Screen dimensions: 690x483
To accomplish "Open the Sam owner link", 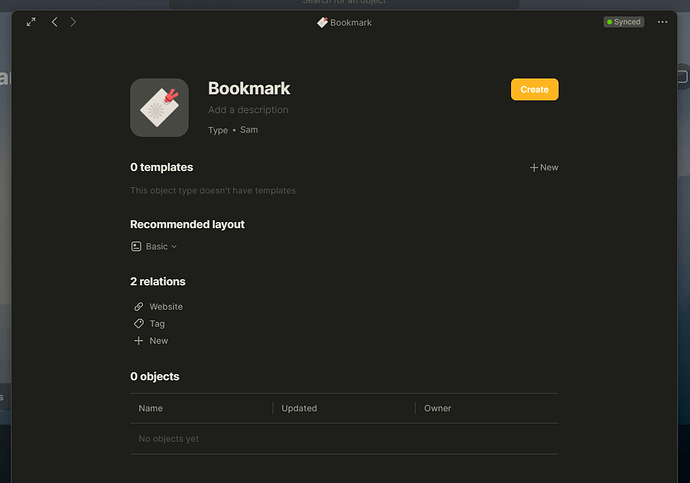I will [x=249, y=130].
